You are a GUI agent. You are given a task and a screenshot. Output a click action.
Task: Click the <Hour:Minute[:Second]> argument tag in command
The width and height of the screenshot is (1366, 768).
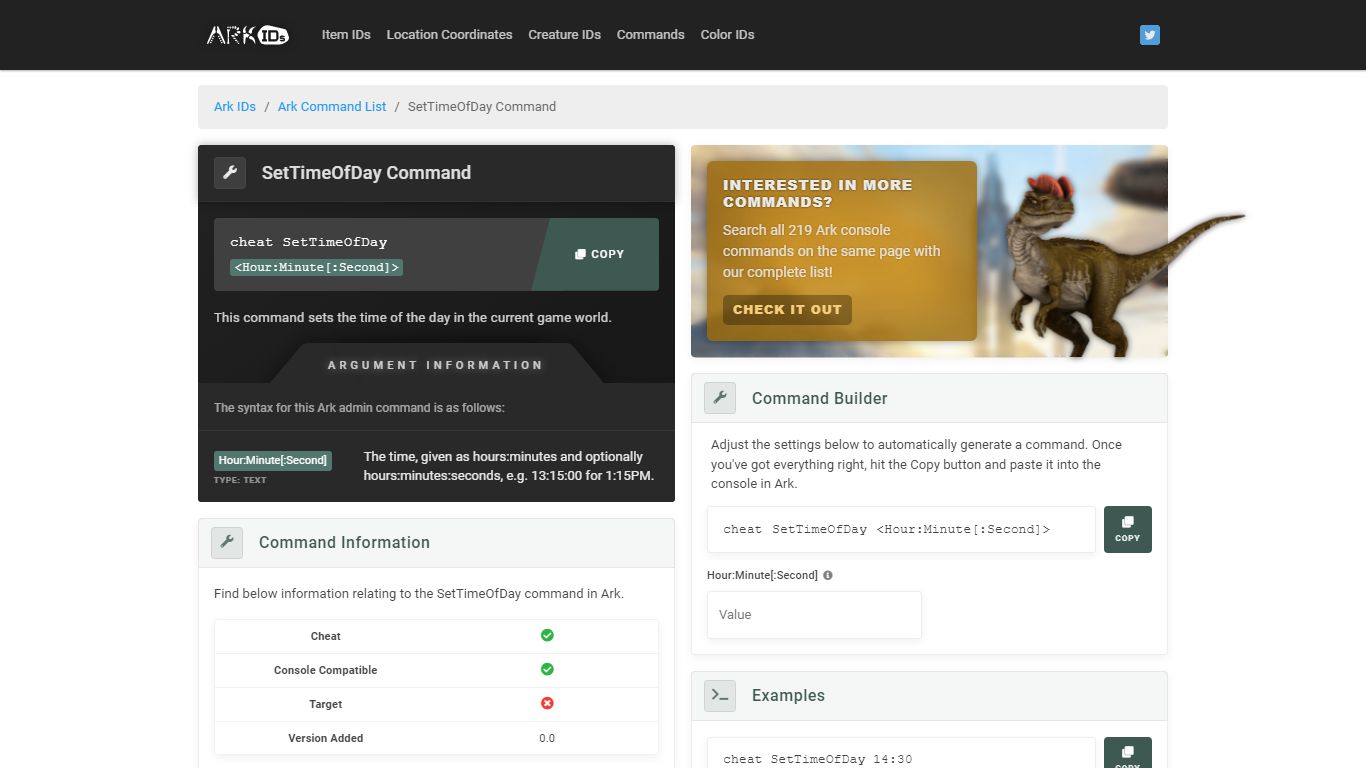click(316, 267)
